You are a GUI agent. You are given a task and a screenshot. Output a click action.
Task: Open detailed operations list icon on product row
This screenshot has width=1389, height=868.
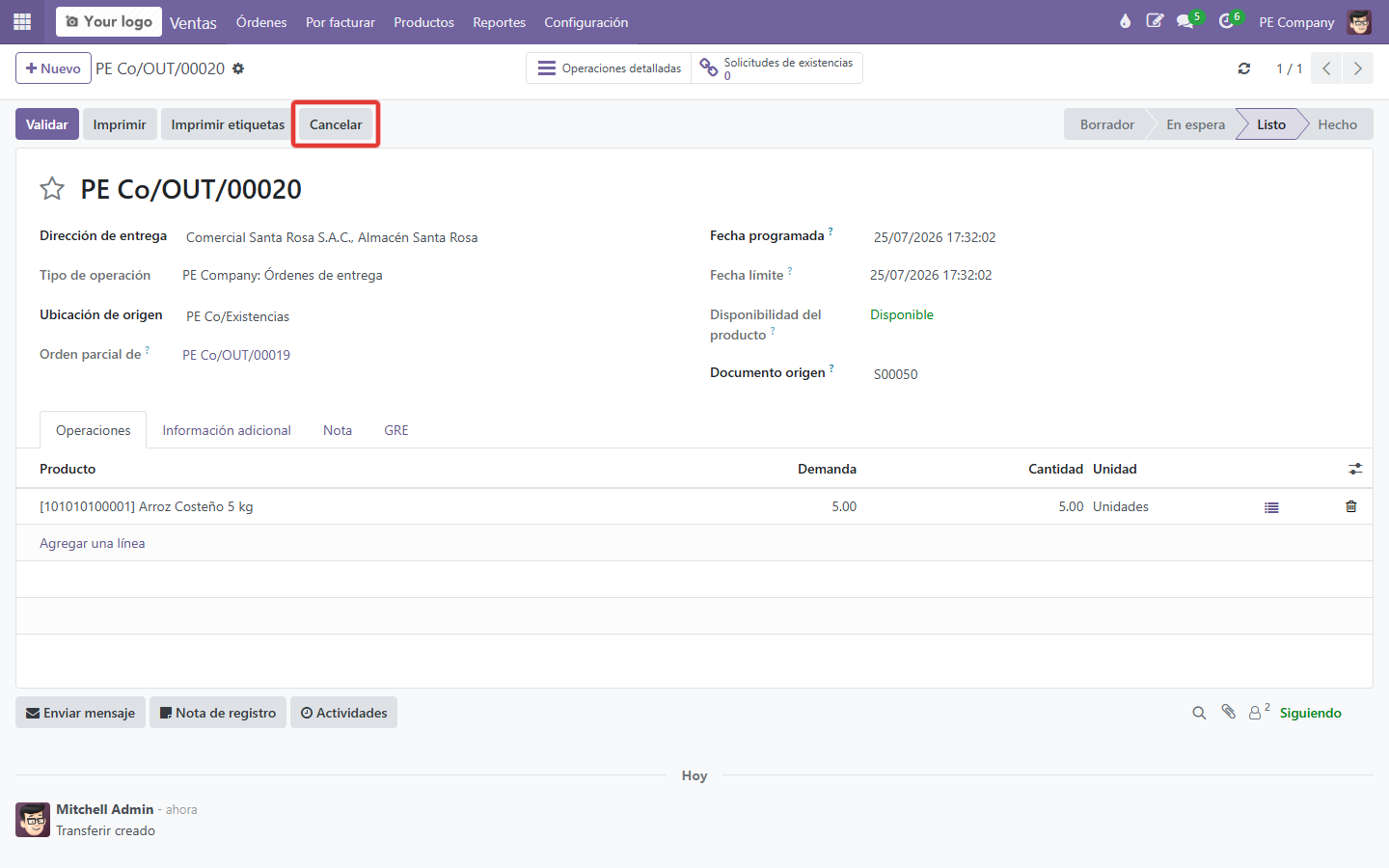click(1271, 507)
